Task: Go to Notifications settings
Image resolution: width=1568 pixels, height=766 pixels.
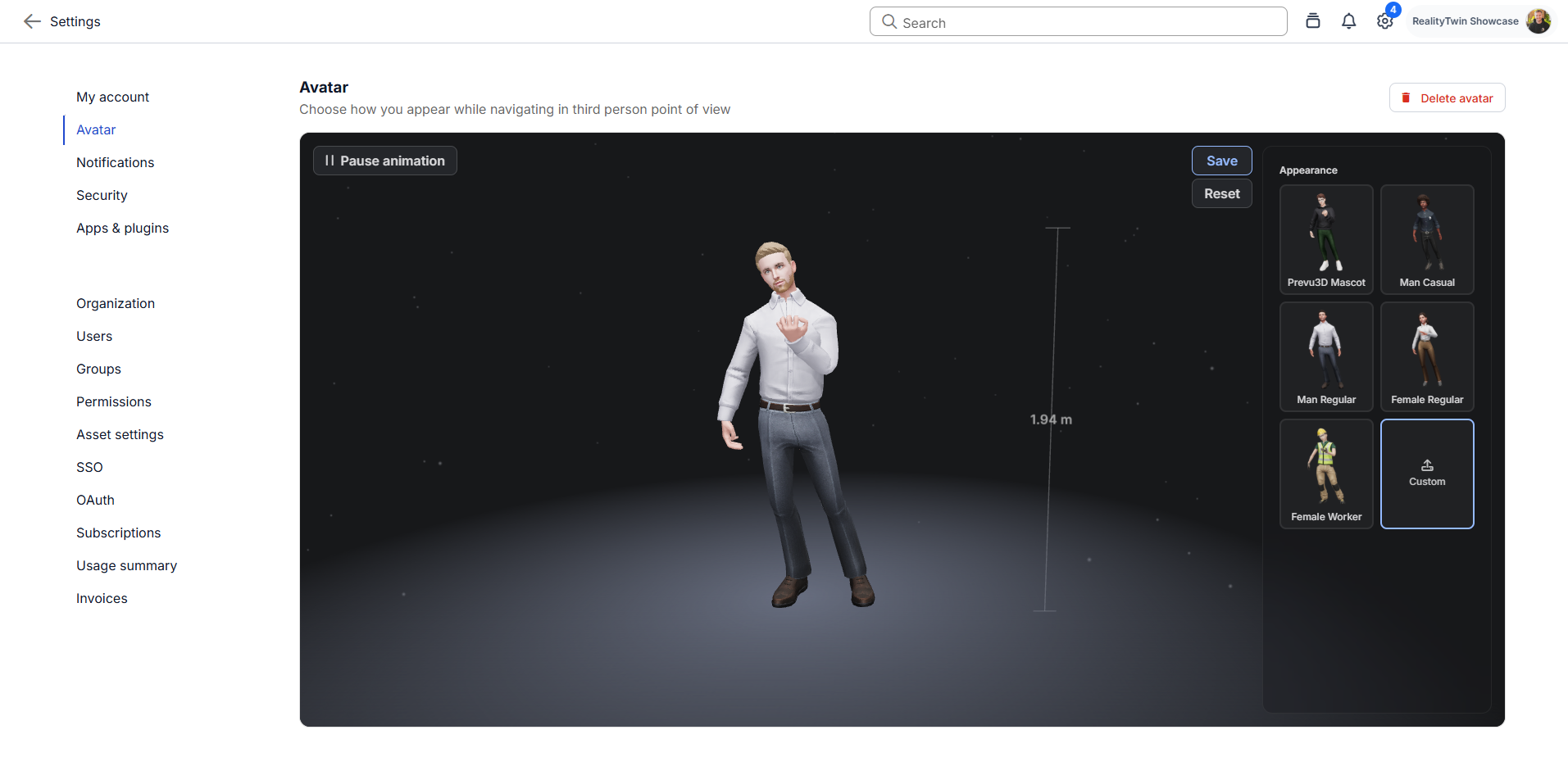Action: [x=115, y=162]
